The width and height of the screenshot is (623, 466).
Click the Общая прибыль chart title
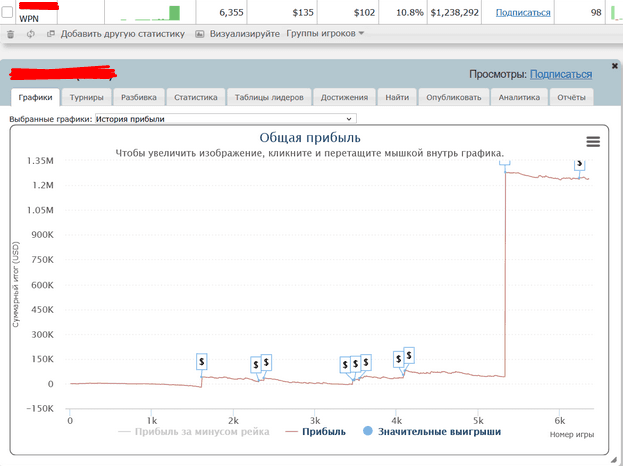(x=310, y=137)
